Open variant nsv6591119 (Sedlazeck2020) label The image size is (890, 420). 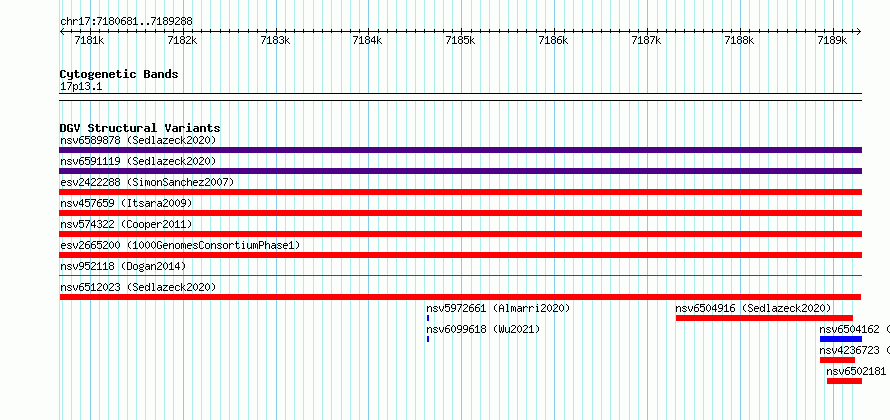tap(138, 161)
